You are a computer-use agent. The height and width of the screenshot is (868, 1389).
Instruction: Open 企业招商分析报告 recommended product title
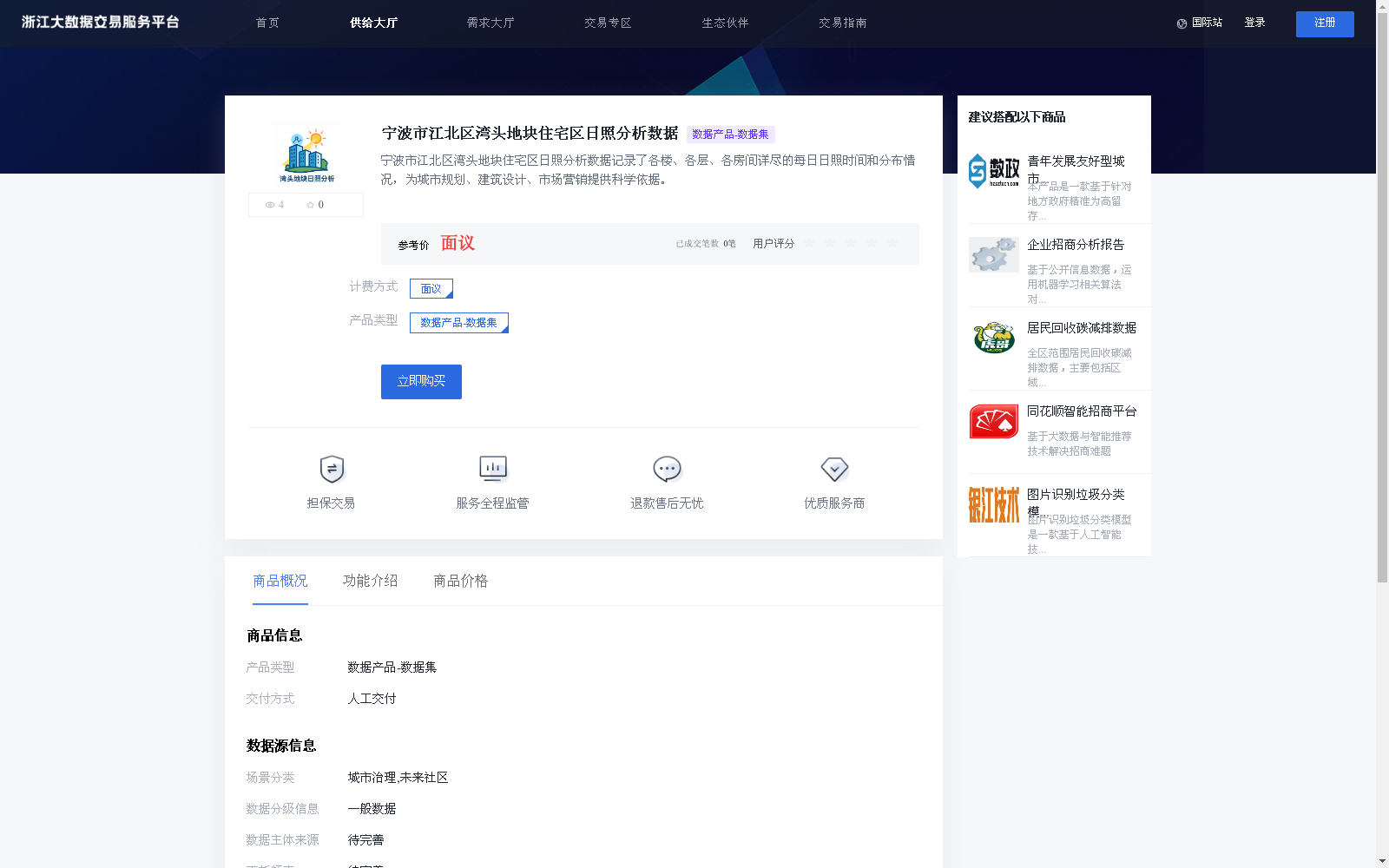1076,245
